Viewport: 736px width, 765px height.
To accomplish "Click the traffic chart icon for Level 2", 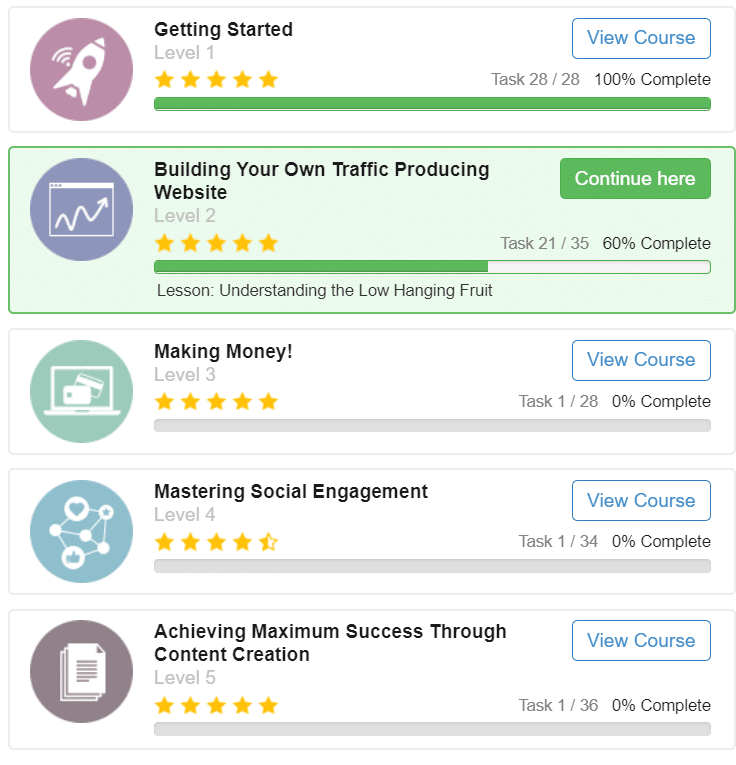I will point(81,209).
